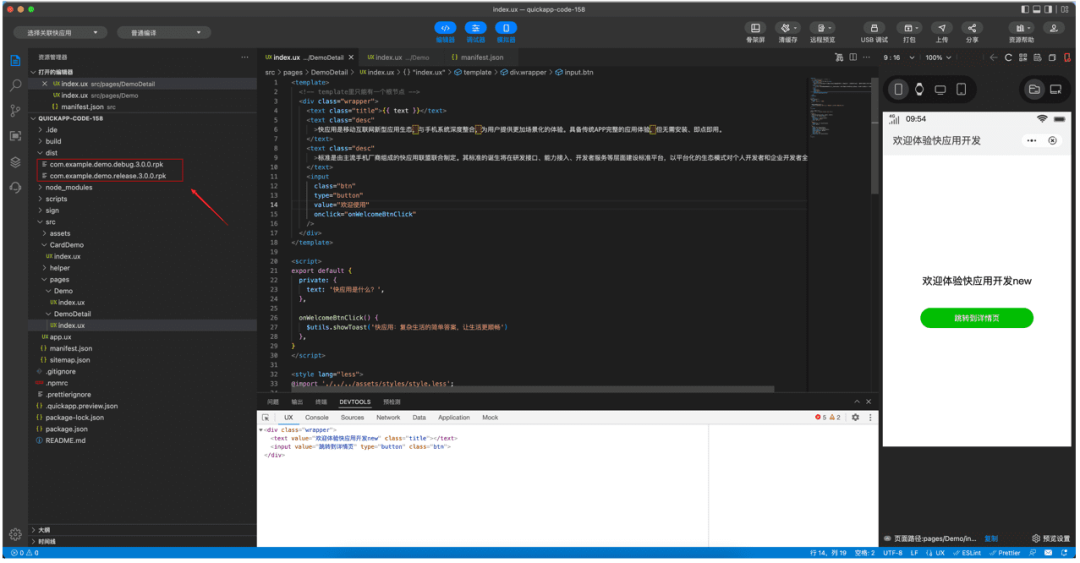Open 预览设置 preview settings
Viewport: 1080px width, 563px height.
pos(1051,539)
